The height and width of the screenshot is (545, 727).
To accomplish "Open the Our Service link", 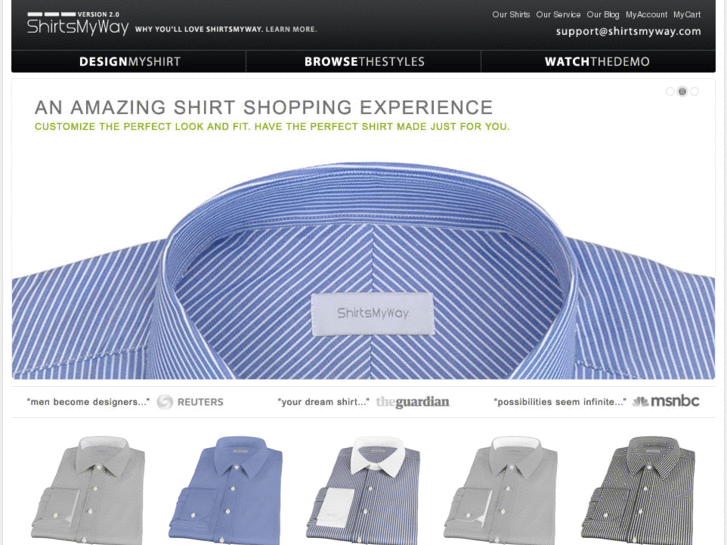I will [x=558, y=14].
